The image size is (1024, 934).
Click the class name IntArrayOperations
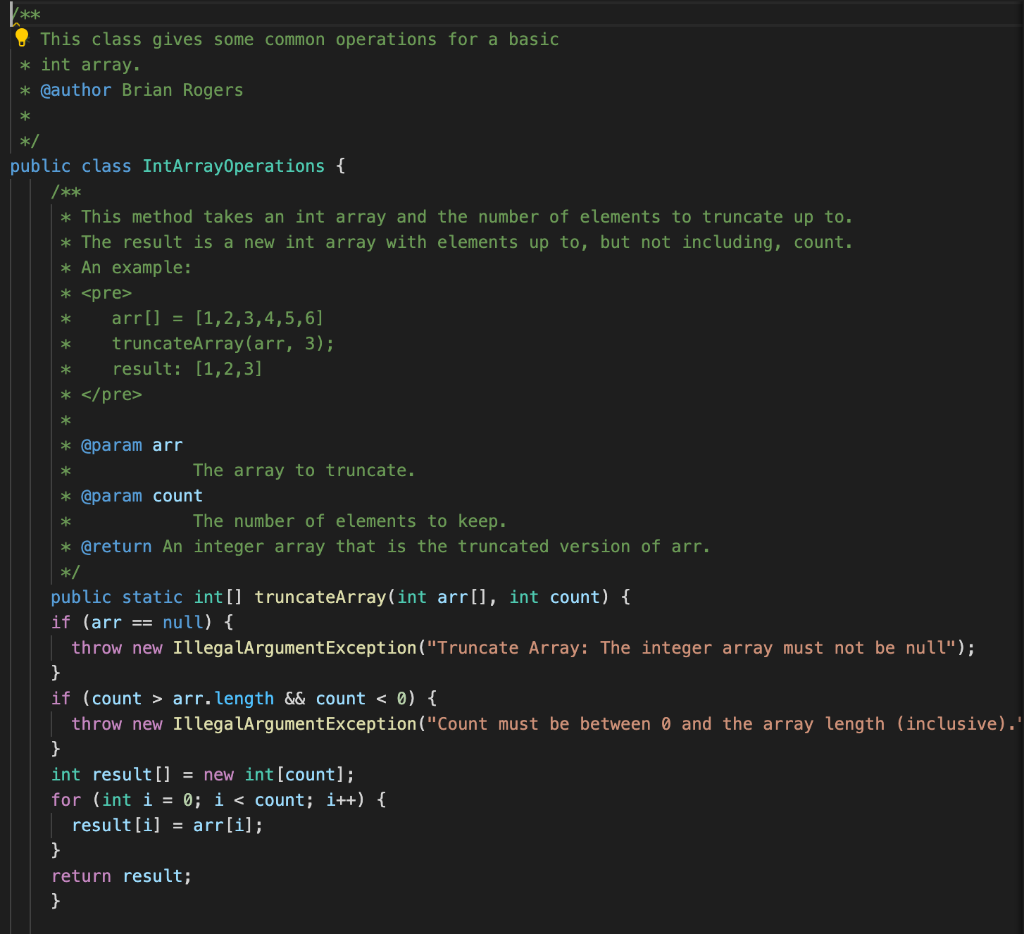click(233, 166)
